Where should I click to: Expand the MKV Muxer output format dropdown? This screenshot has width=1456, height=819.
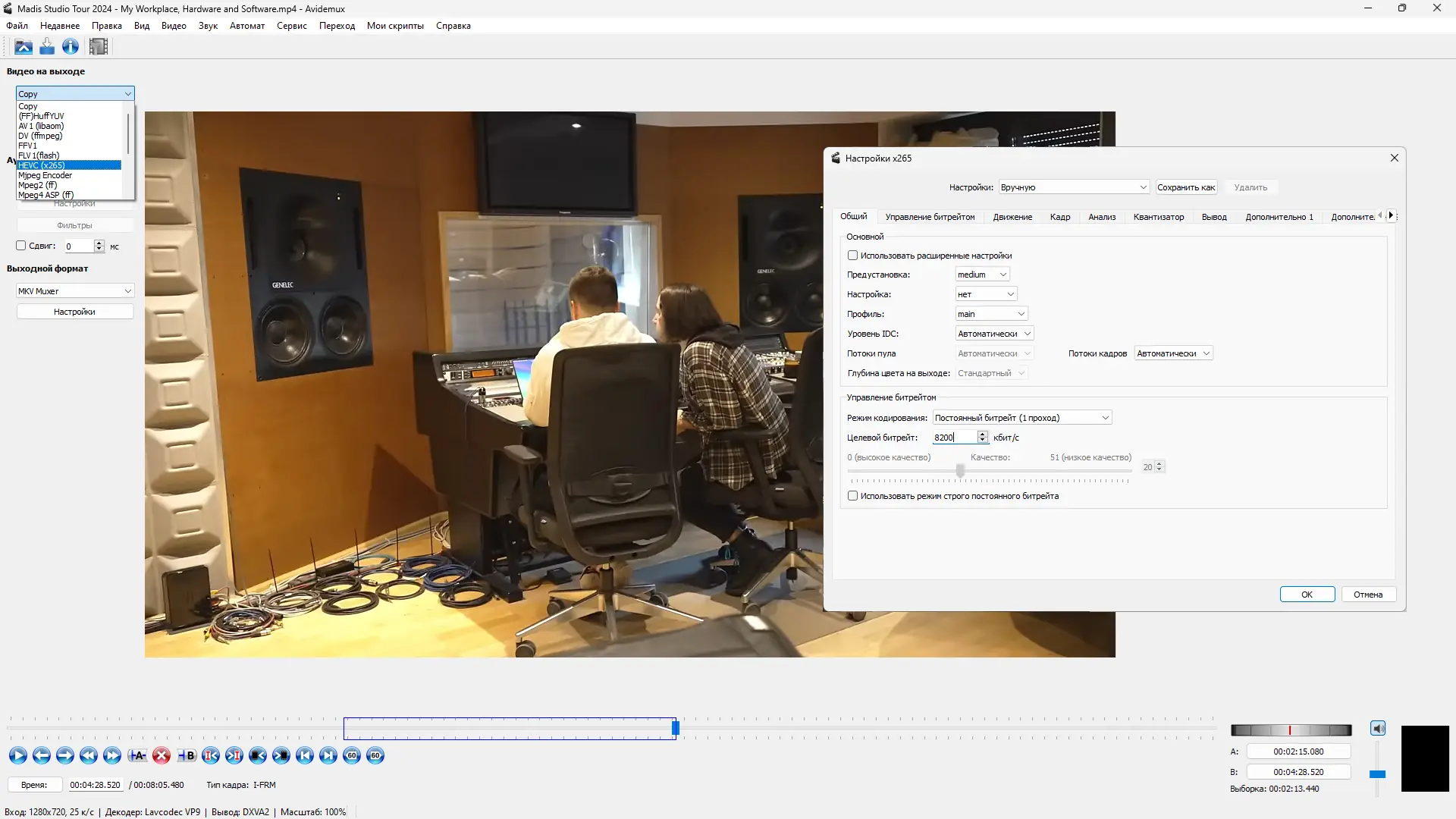(74, 291)
